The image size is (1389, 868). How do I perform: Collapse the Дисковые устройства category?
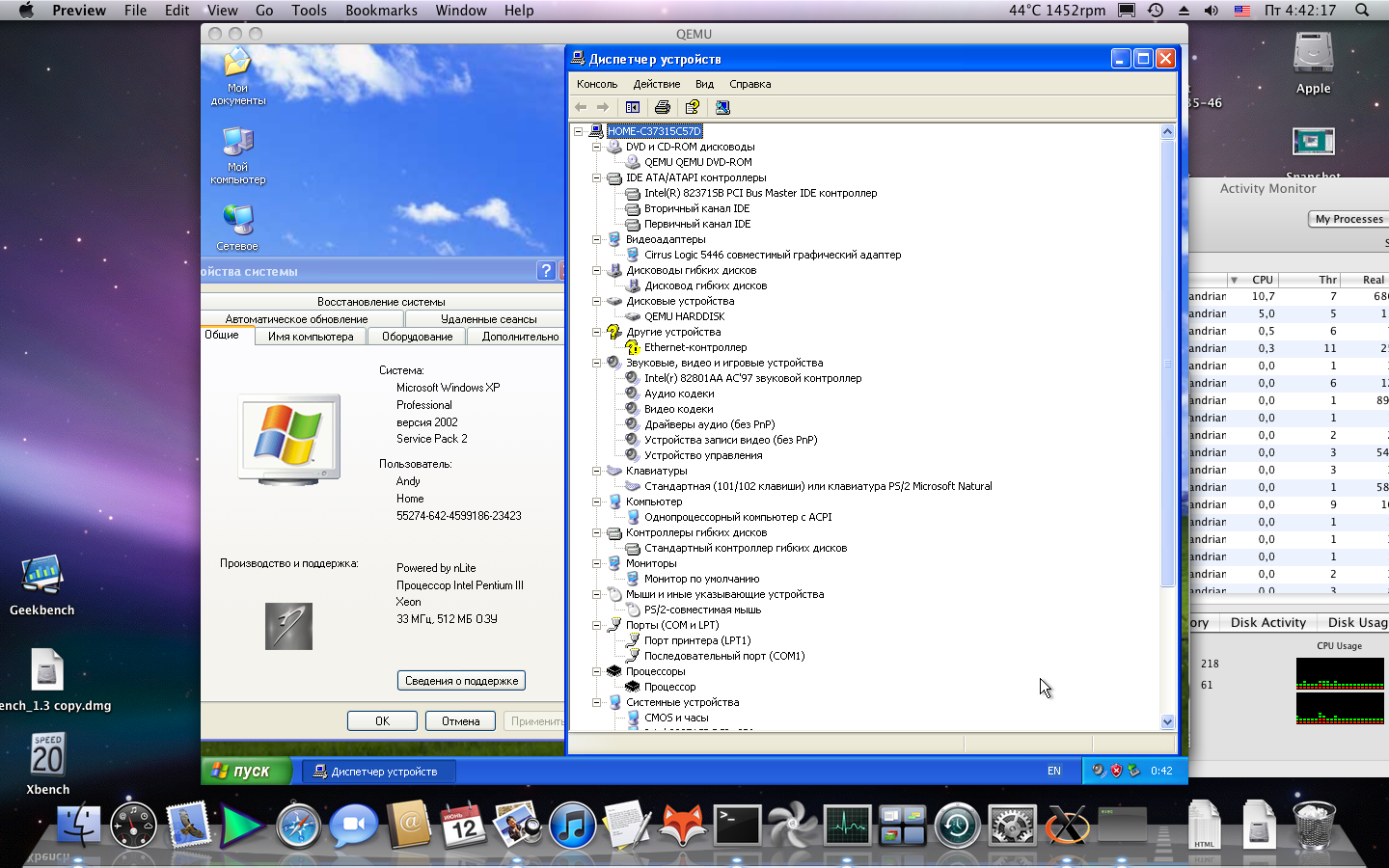tap(596, 301)
